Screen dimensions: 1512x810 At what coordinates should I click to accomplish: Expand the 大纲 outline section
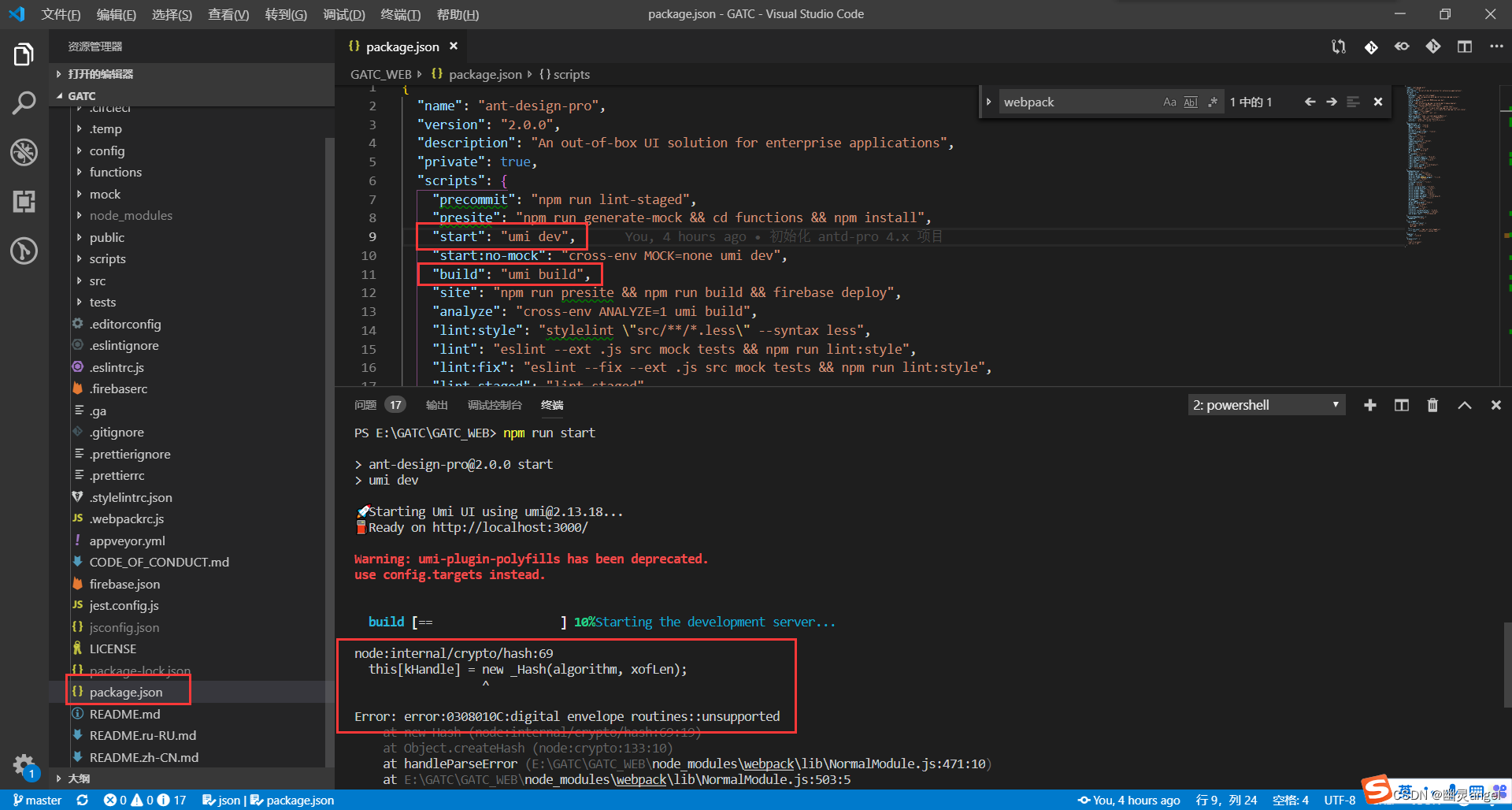(191, 778)
